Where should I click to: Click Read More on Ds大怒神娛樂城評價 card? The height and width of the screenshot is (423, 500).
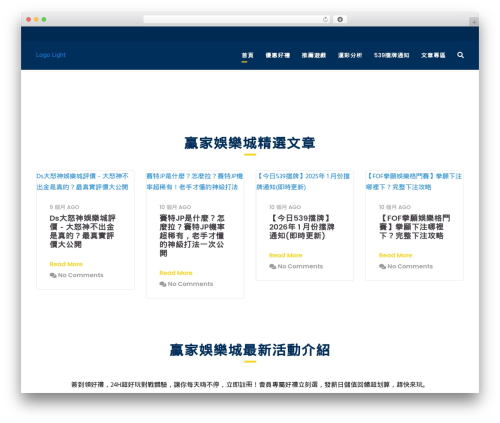coord(66,264)
